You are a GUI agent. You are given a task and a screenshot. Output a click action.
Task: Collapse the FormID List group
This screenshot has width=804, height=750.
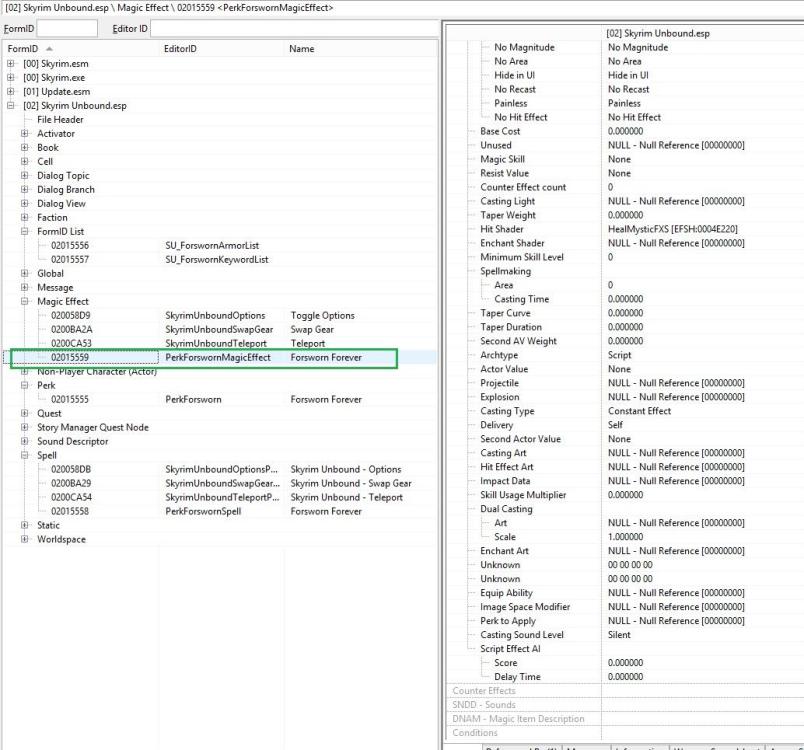click(x=24, y=231)
